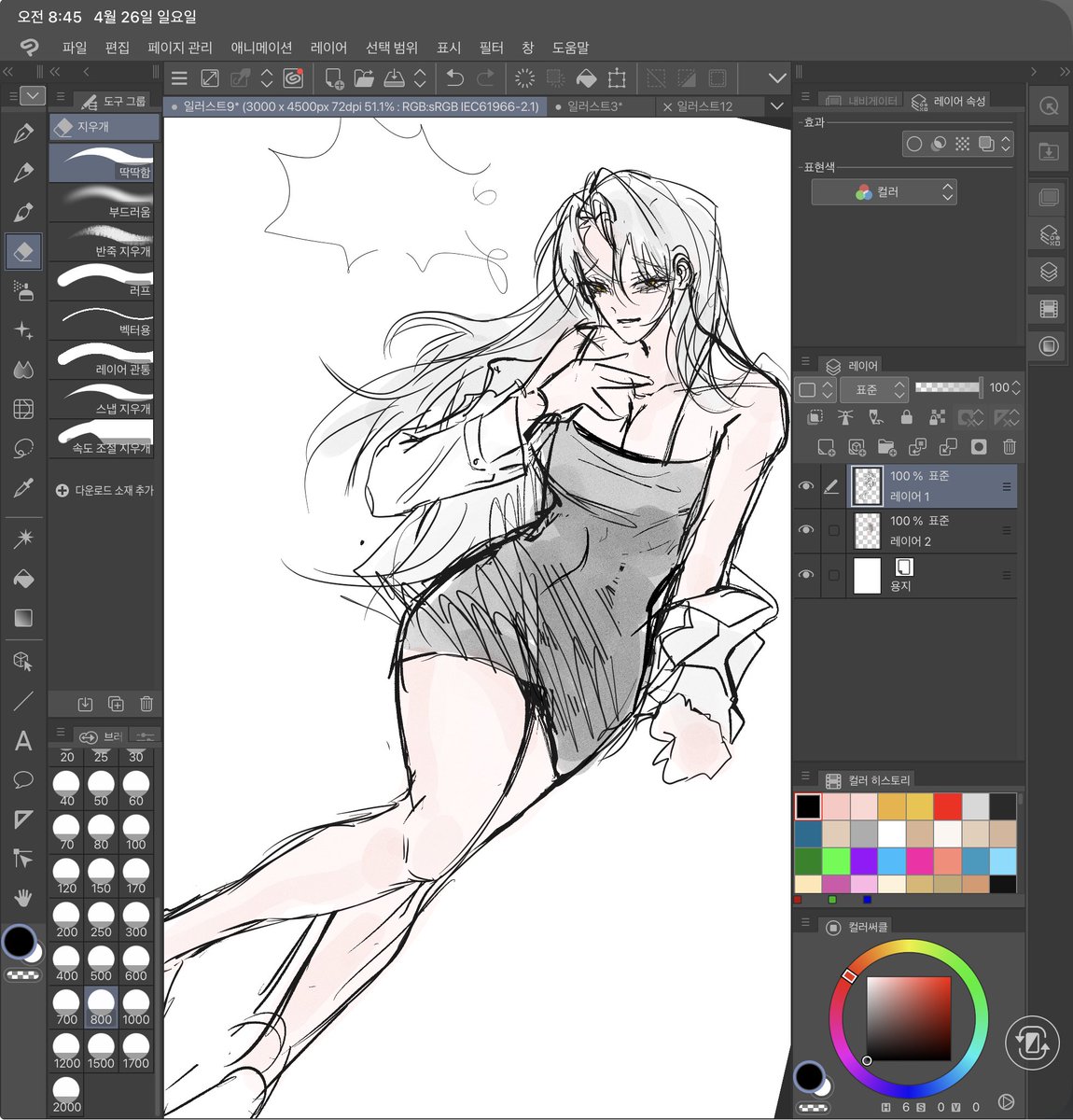The height and width of the screenshot is (1120, 1073).
Task: Select the Gradient tool
Action: 23,618
